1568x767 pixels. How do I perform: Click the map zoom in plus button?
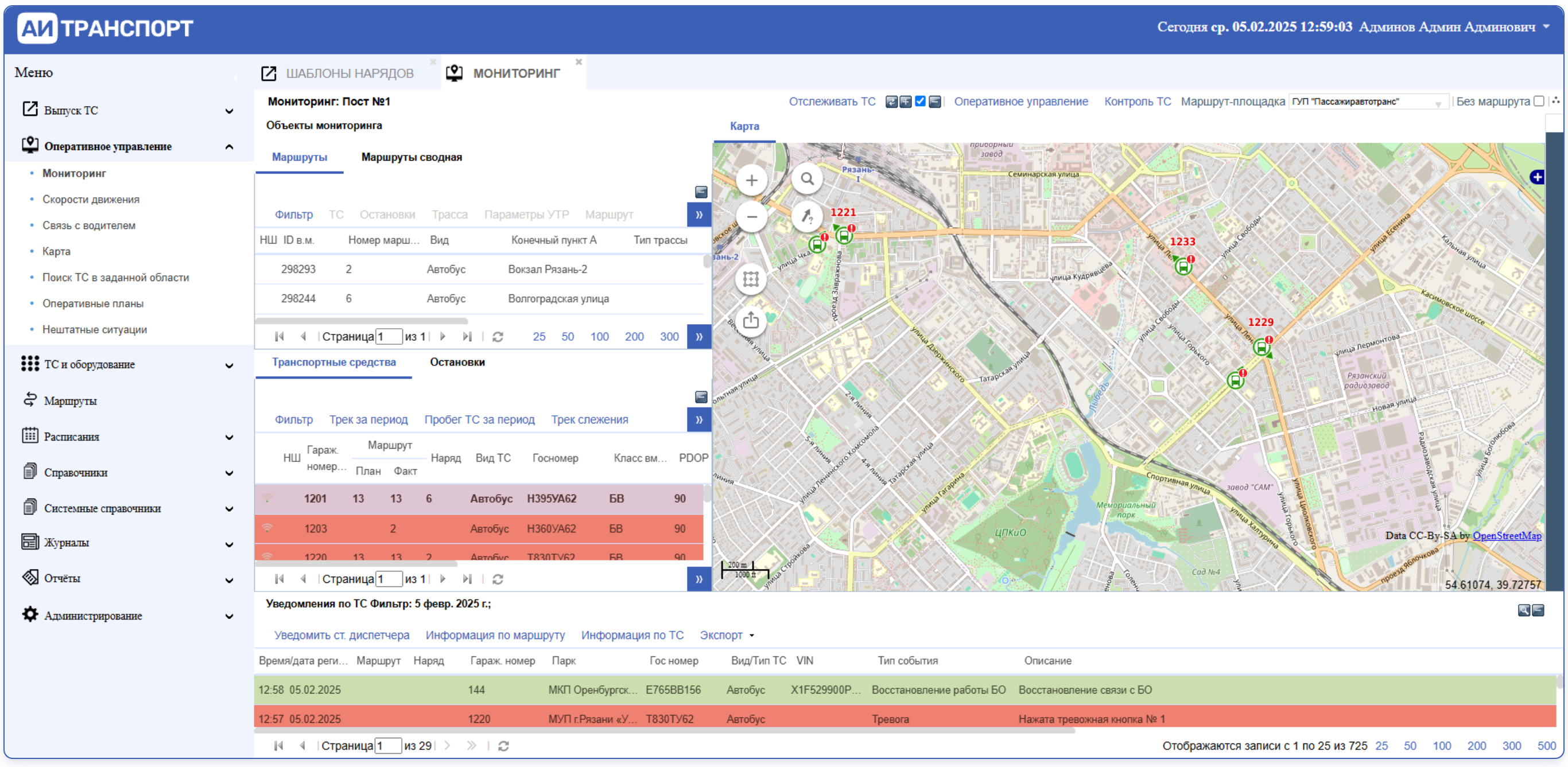point(751,181)
